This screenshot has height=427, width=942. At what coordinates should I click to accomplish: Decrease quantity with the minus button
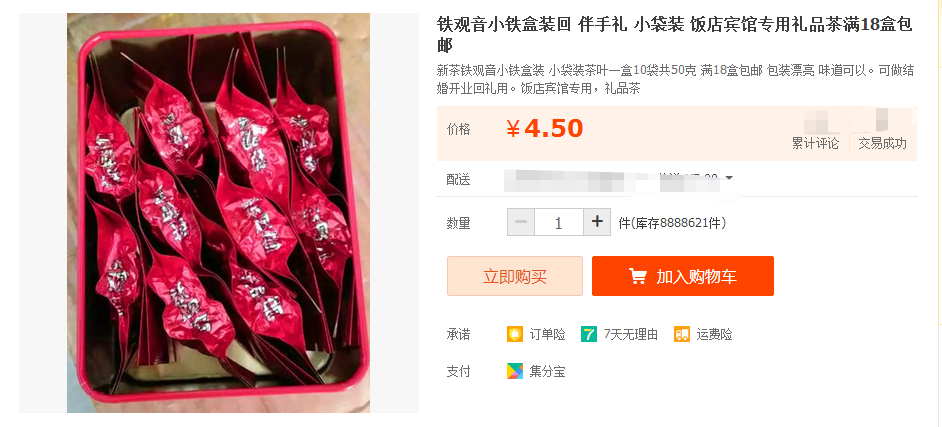point(521,222)
